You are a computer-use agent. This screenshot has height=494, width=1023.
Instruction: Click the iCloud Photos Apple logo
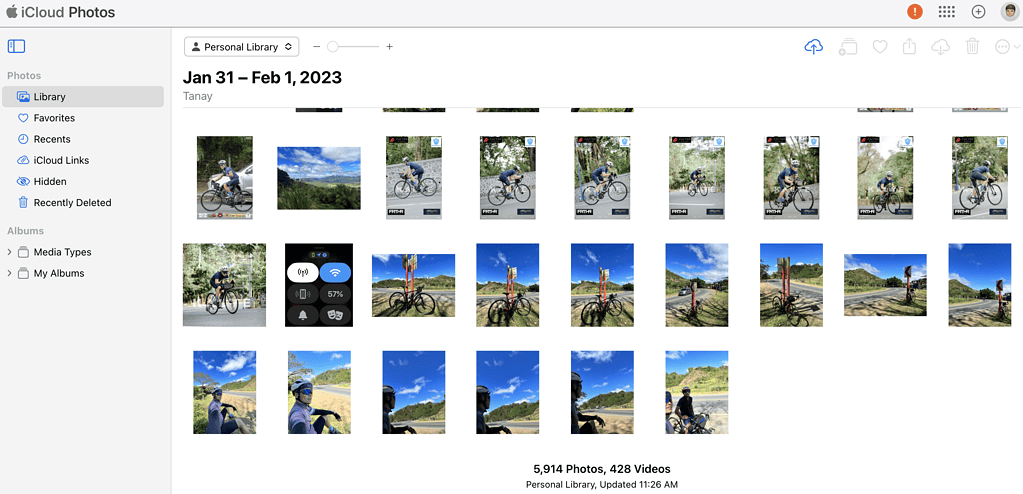(12, 11)
